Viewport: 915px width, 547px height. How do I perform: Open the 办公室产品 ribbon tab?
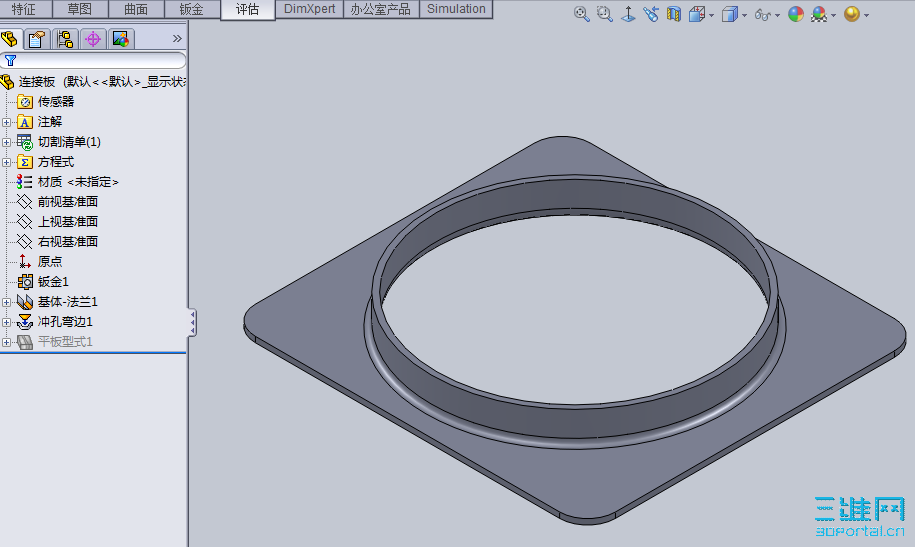point(381,9)
